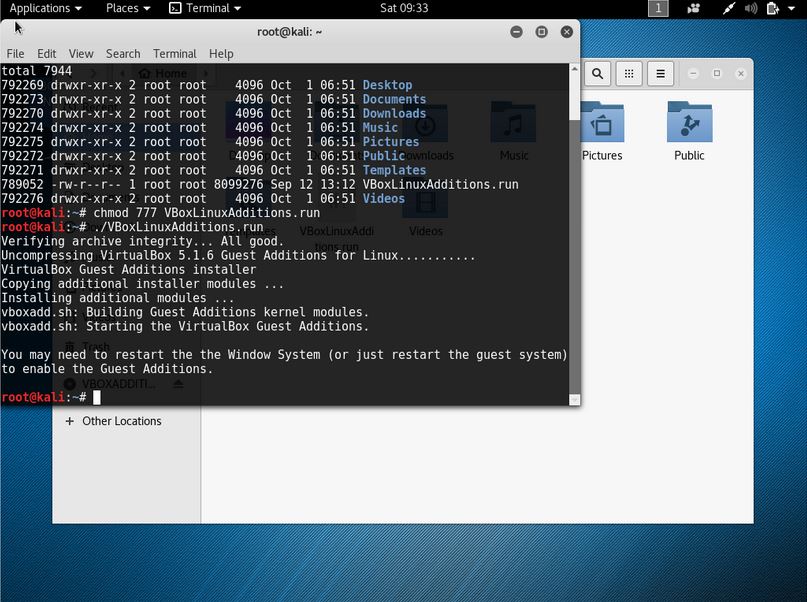Click the 'chmod 777 VBoxLinuxAdditions.run' command line
The image size is (807, 602).
click(206, 213)
